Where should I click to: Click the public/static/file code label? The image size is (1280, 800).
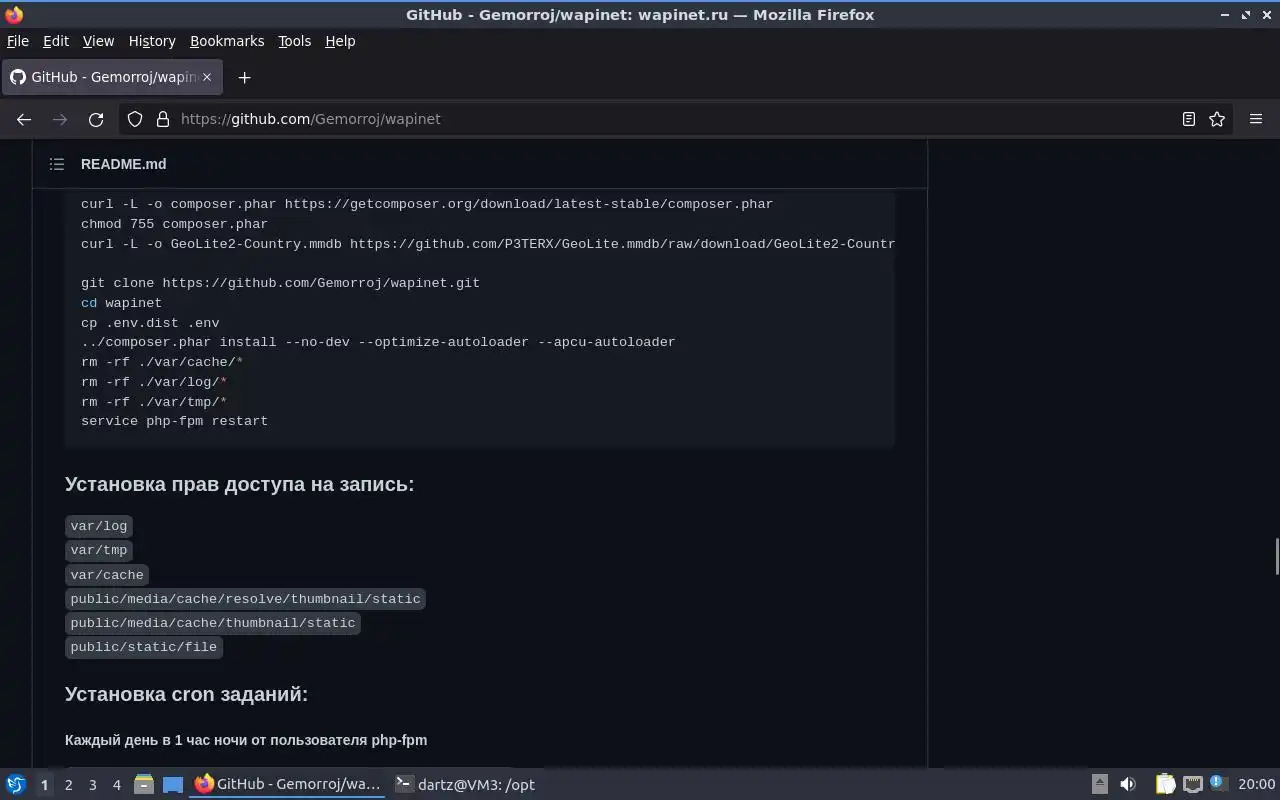coord(144,647)
